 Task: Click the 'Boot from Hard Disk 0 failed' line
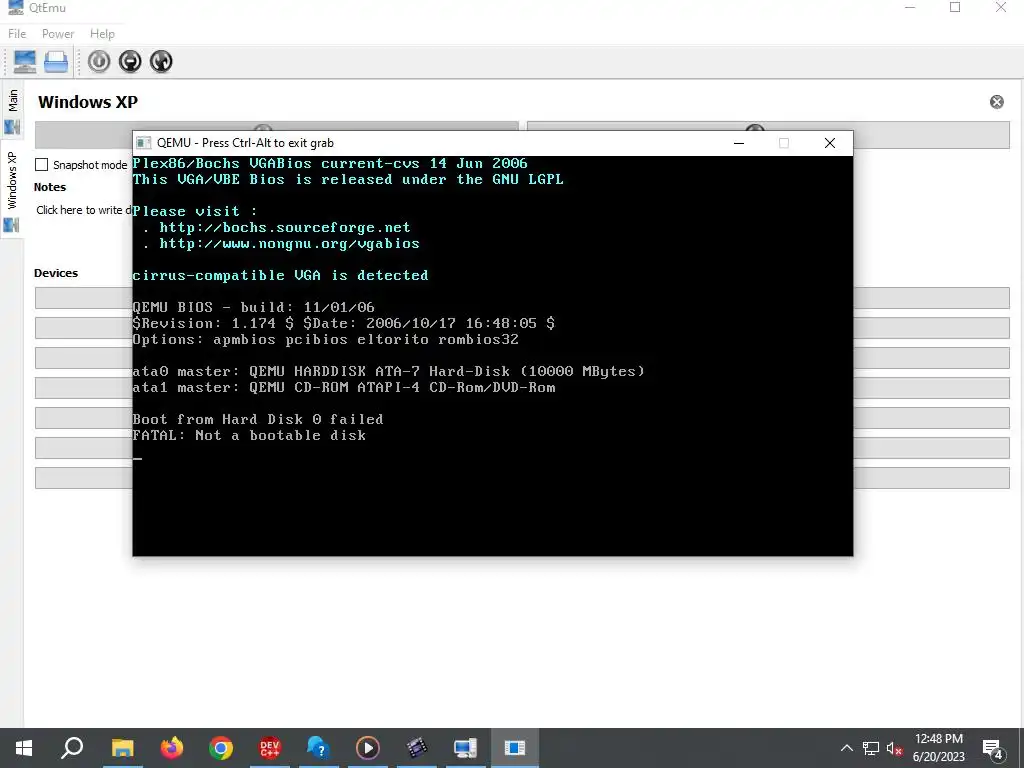click(x=258, y=419)
